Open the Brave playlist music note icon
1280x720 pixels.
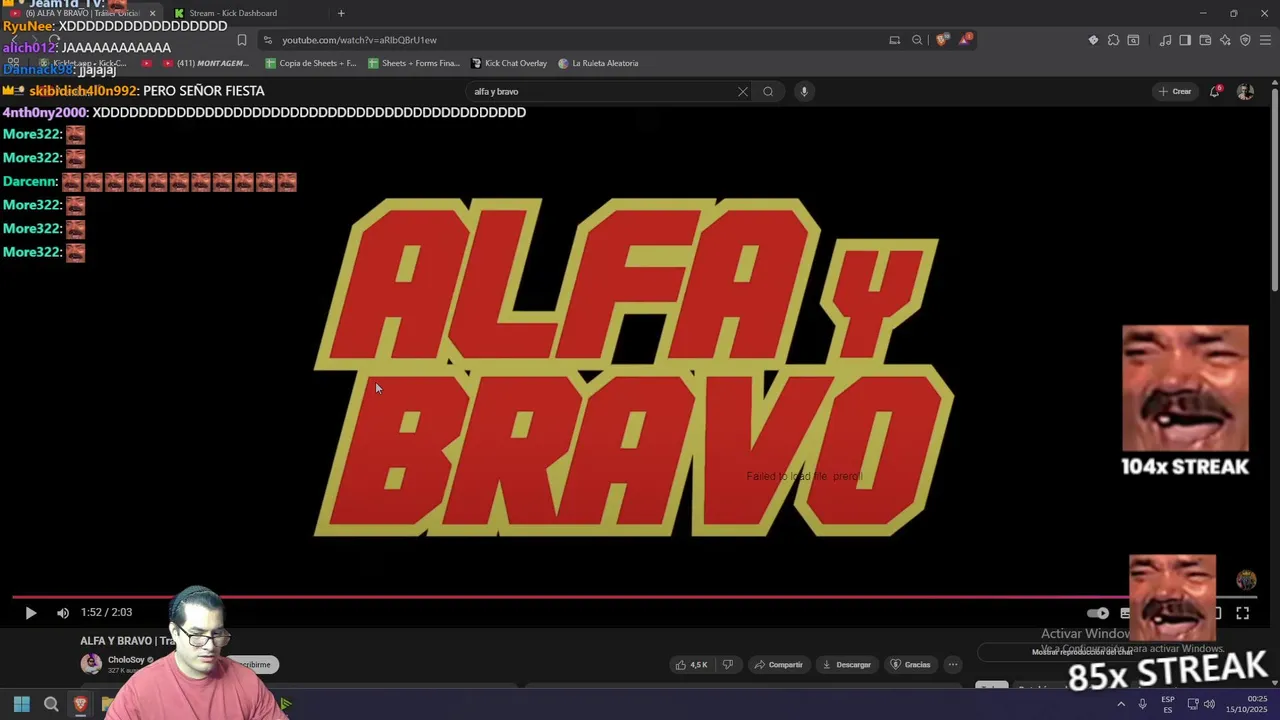pos(1165,40)
